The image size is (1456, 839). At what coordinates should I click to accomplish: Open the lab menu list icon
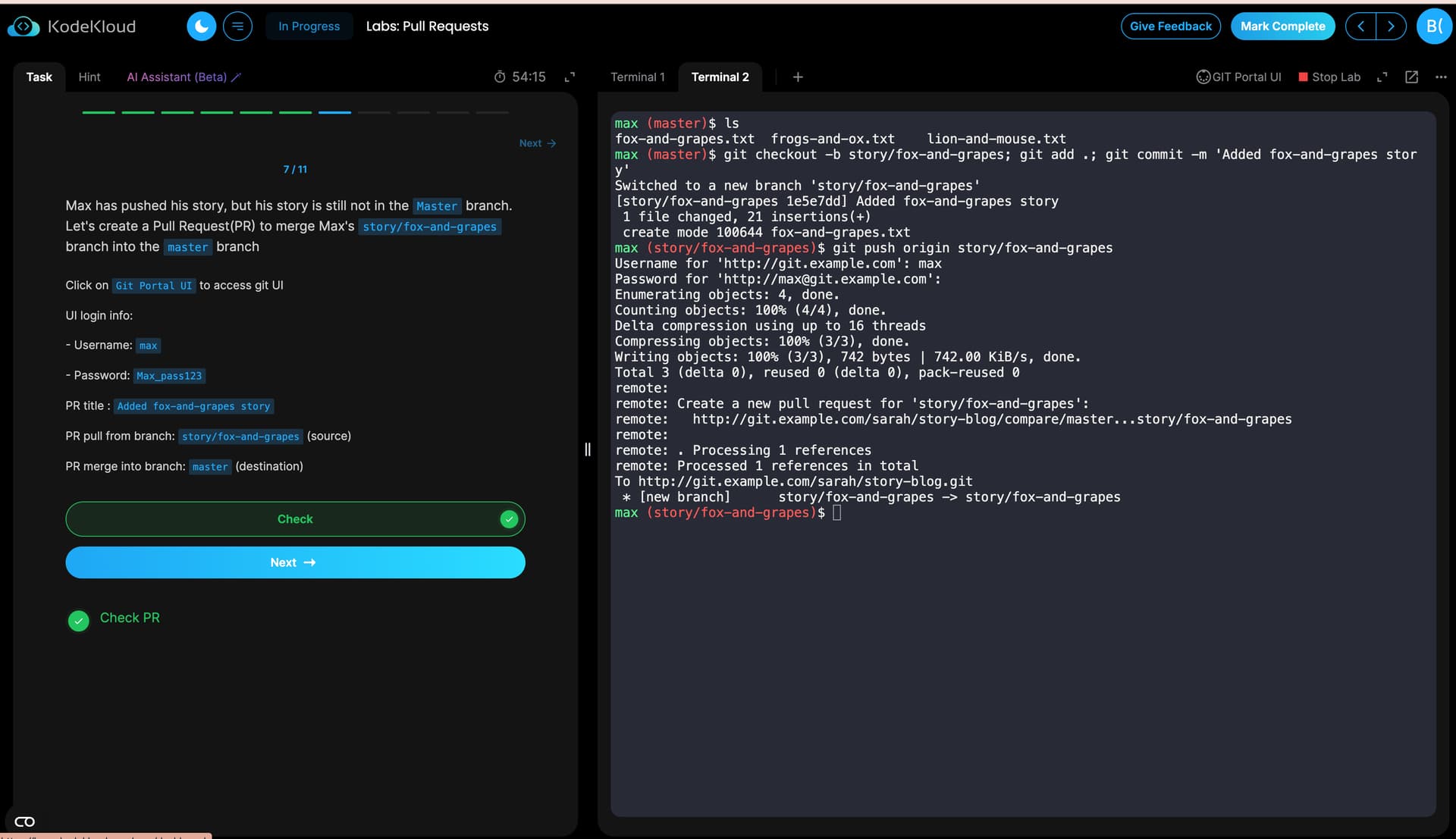[x=237, y=27]
